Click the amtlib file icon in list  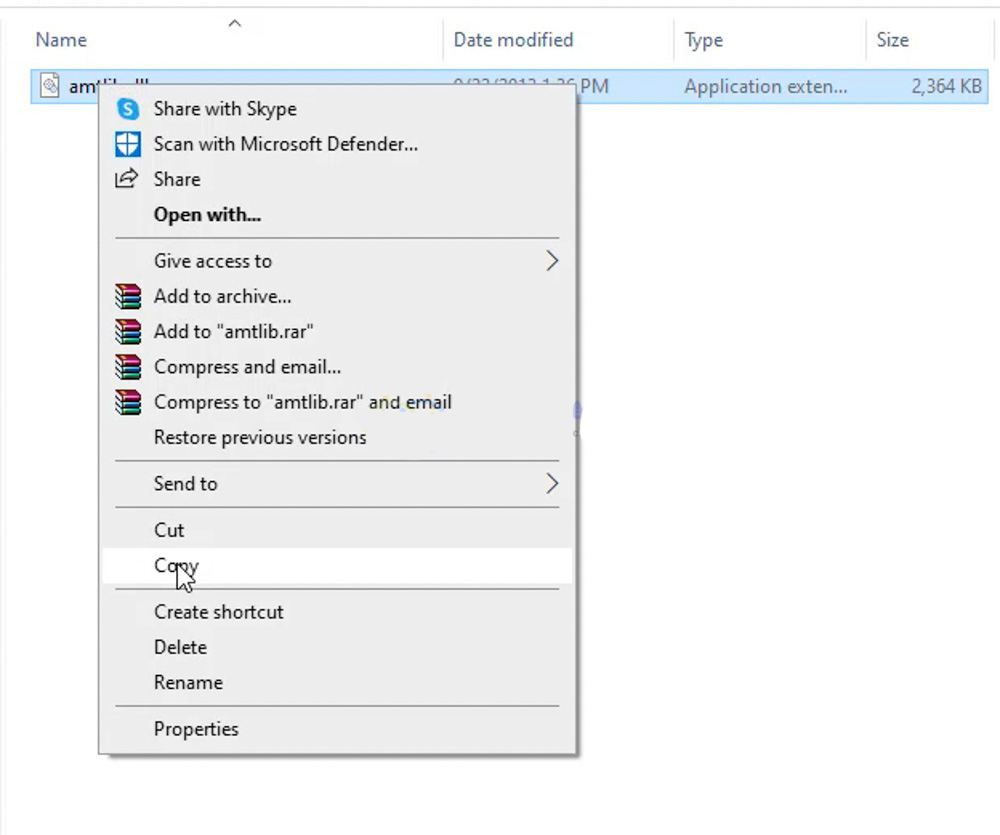(50, 85)
